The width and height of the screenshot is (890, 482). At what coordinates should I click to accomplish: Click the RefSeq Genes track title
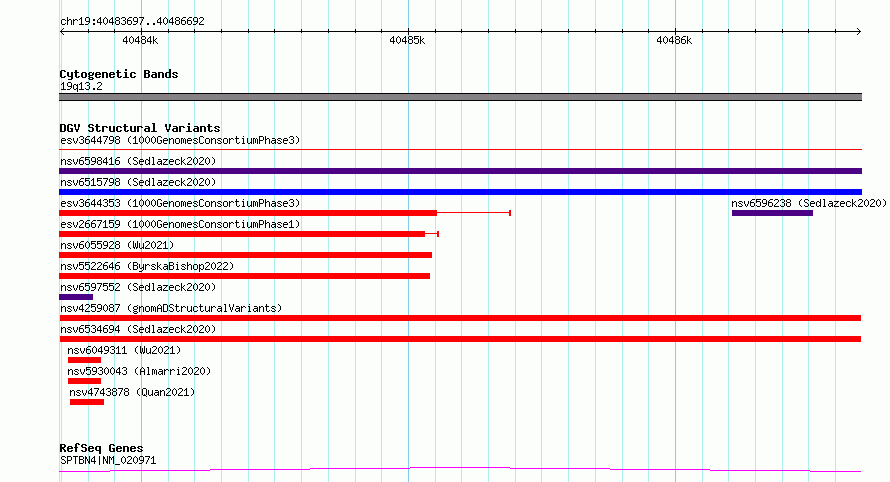pos(101,448)
